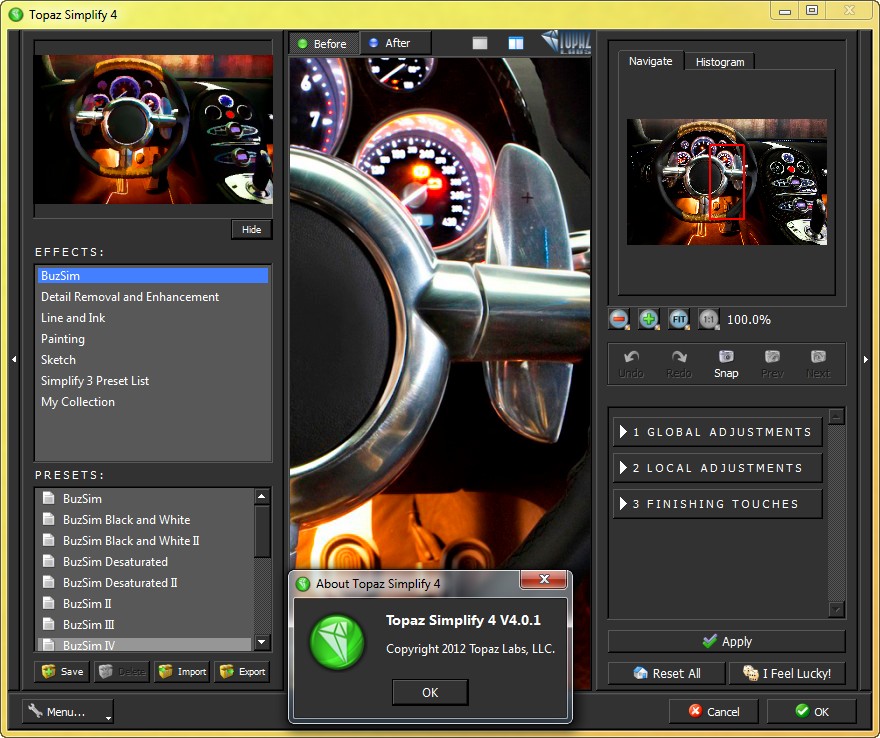Click the I Feel Lucky! dice button
The image size is (880, 738).
(x=787, y=673)
